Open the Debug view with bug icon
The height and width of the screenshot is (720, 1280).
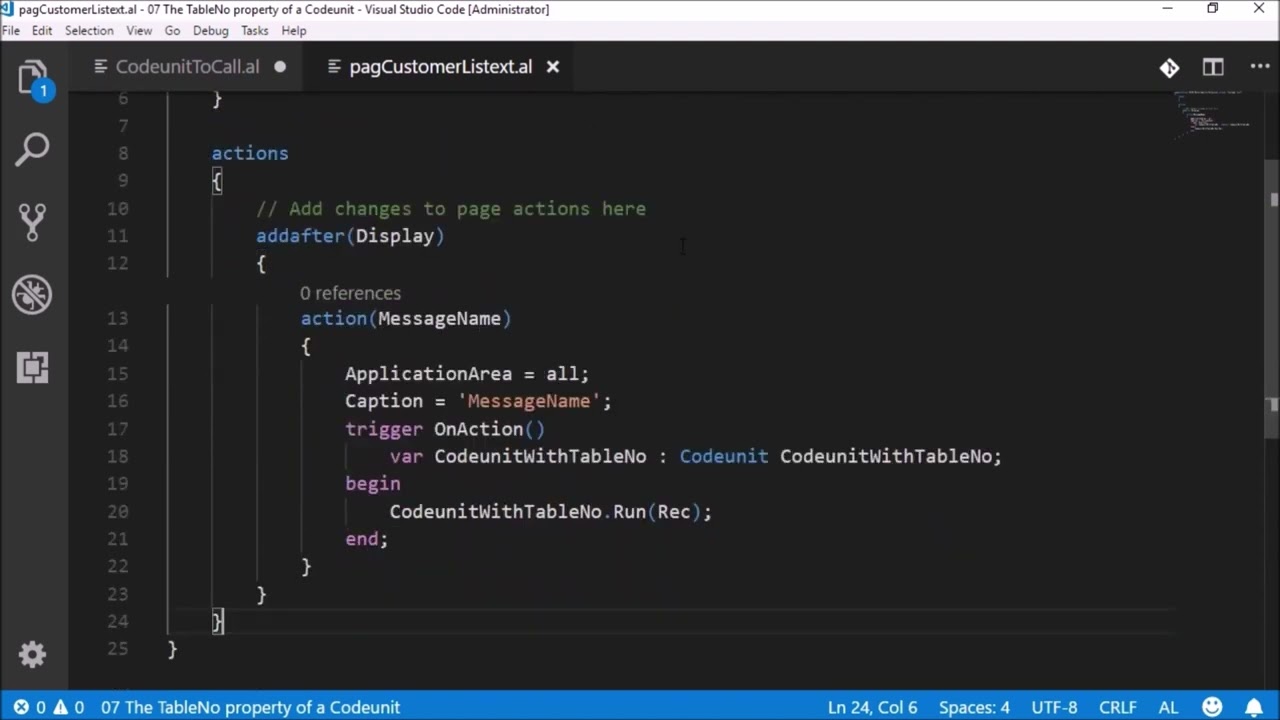32,295
